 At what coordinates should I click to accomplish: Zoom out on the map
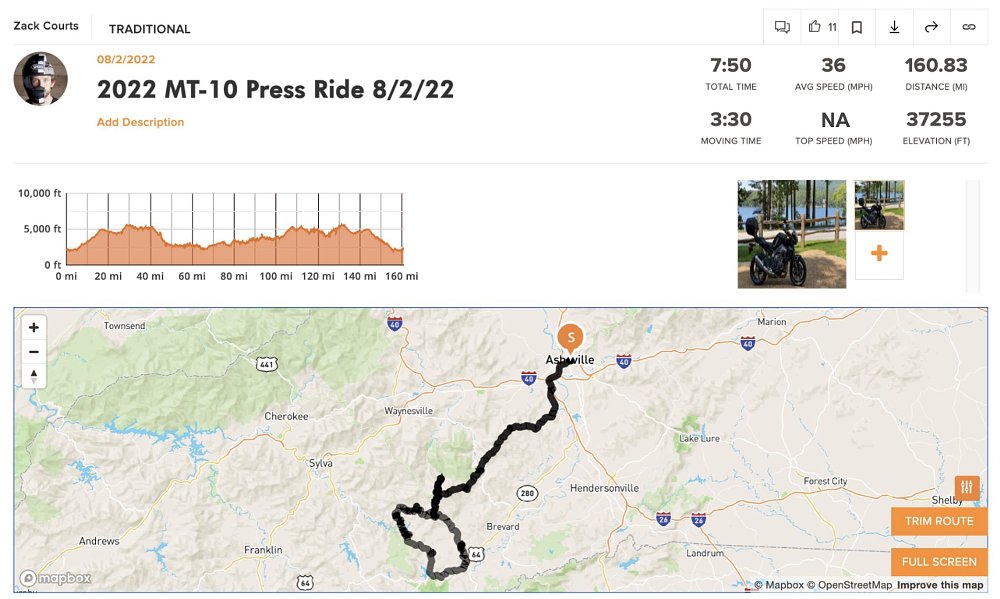34,352
